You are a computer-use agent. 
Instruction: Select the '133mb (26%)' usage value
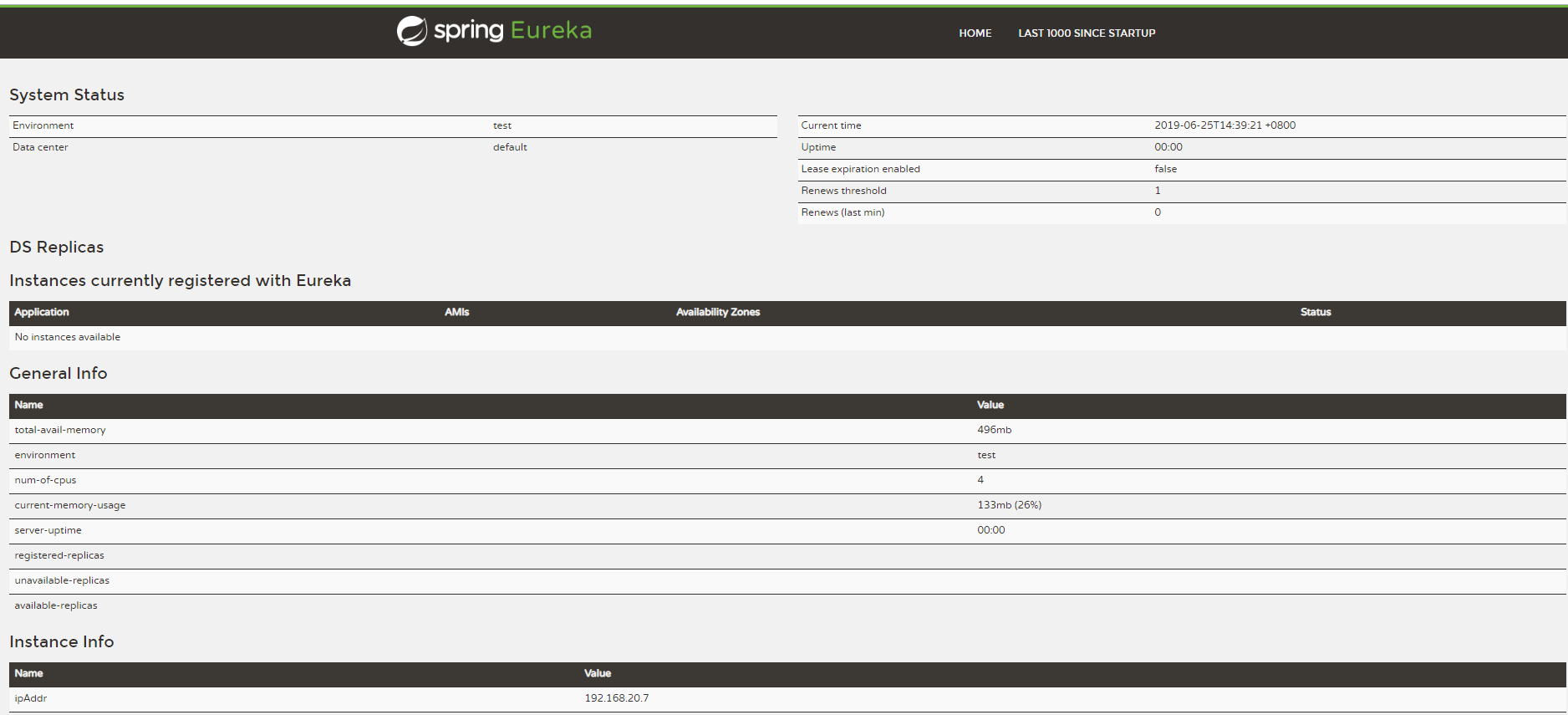pos(1009,505)
